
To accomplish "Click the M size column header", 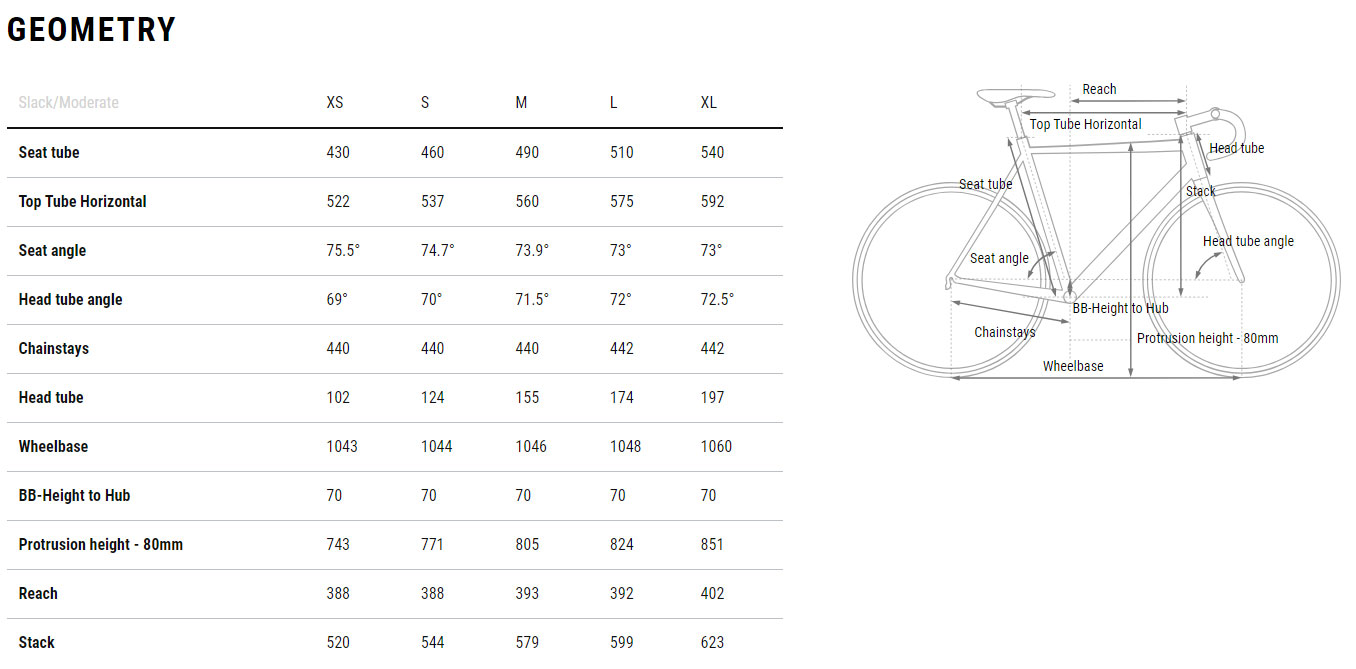I will coord(521,103).
